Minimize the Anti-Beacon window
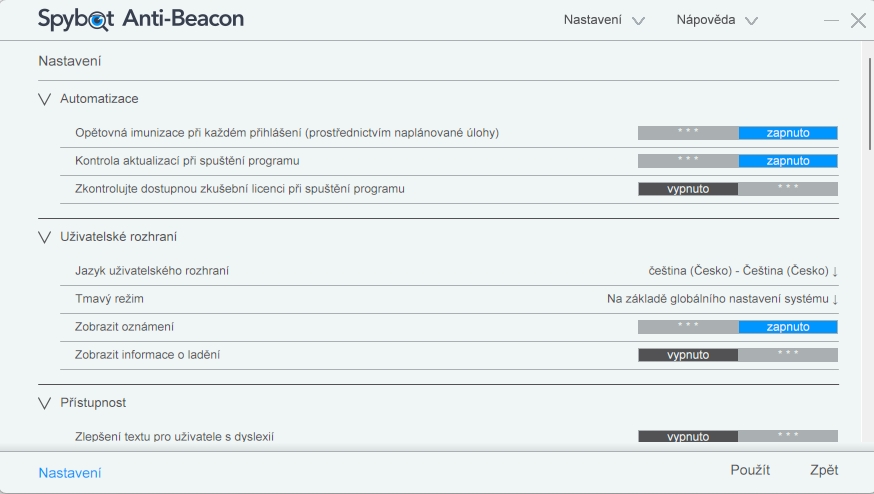Screen dimensions: 874x494 click(831, 20)
